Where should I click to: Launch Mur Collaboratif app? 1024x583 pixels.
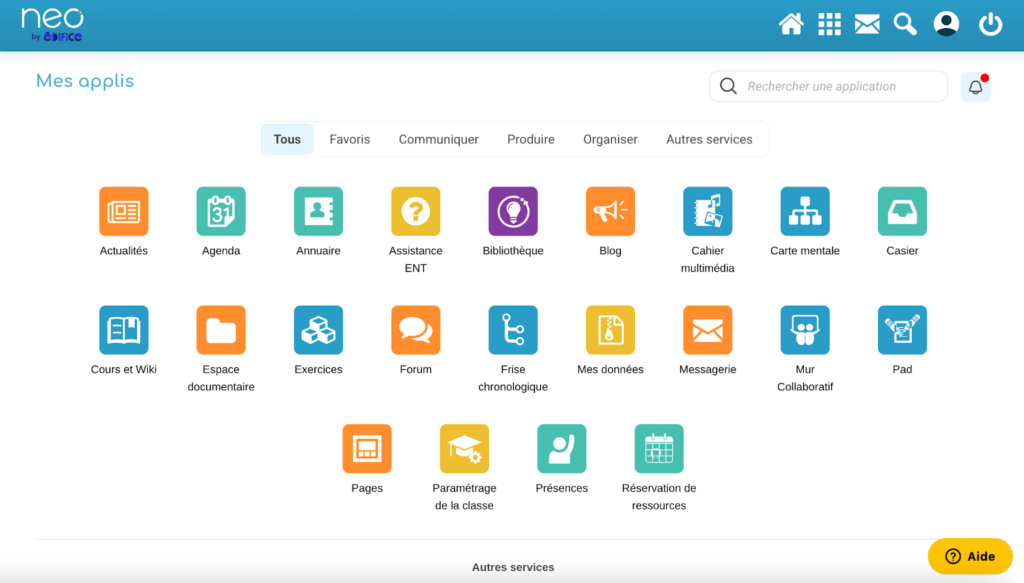click(x=805, y=330)
